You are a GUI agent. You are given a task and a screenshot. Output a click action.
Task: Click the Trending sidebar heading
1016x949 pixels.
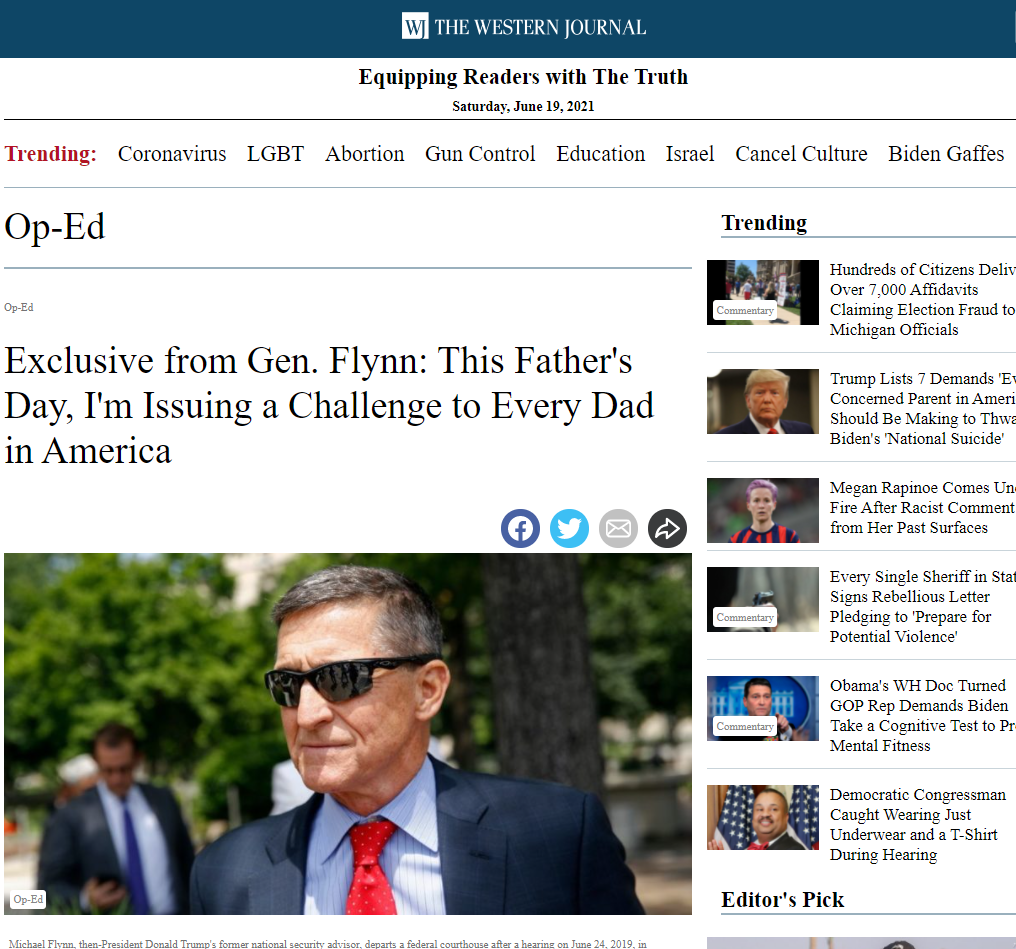(764, 223)
